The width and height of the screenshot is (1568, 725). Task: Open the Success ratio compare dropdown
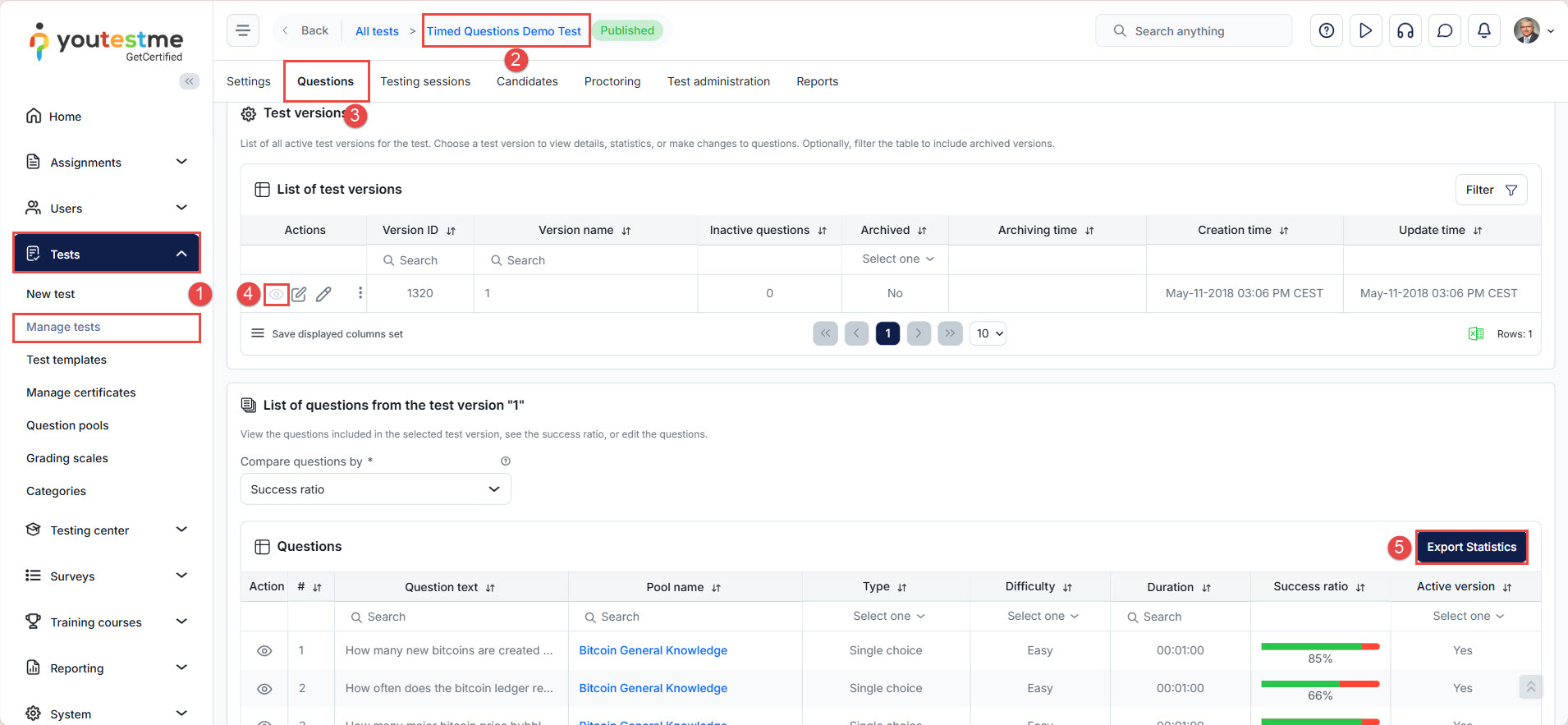coord(375,489)
